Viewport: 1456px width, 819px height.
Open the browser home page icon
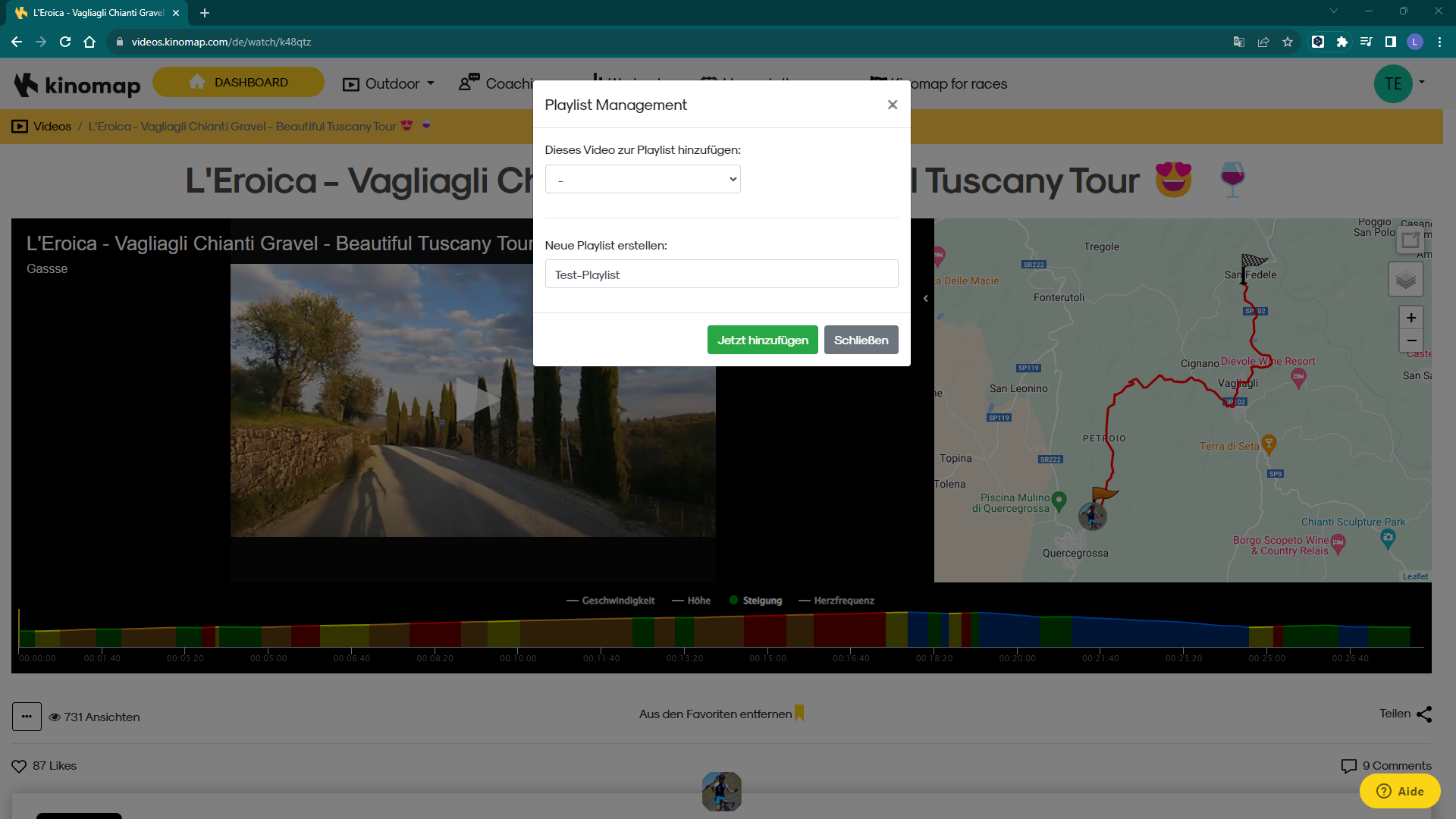point(89,42)
